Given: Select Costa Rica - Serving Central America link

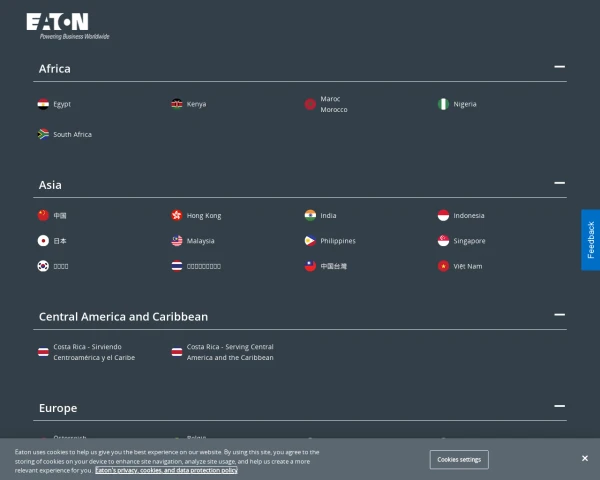Looking at the screenshot, I should pyautogui.click(x=229, y=352).
